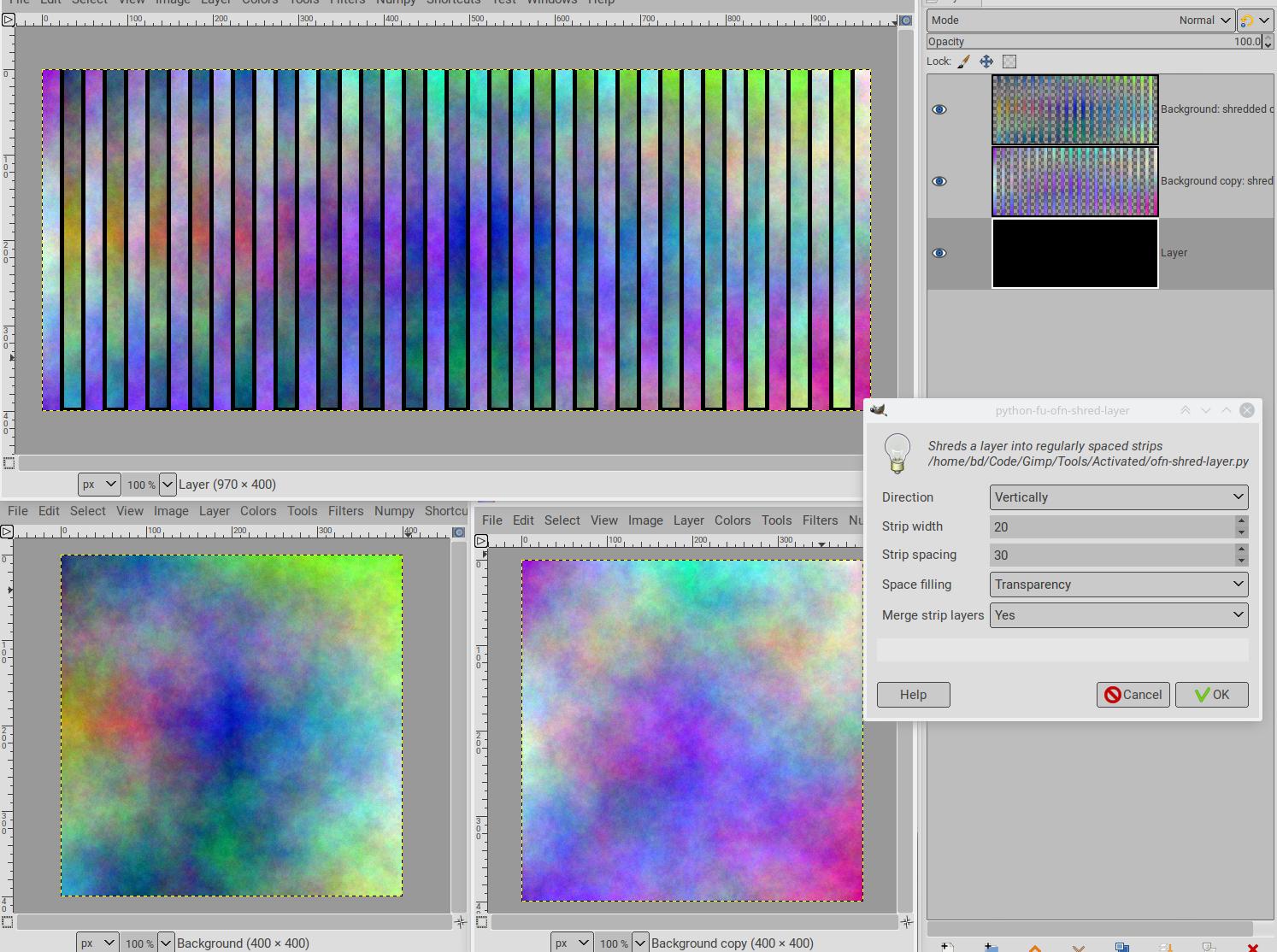
Task: Toggle the lock alpha channel icon
Action: tap(1009, 62)
